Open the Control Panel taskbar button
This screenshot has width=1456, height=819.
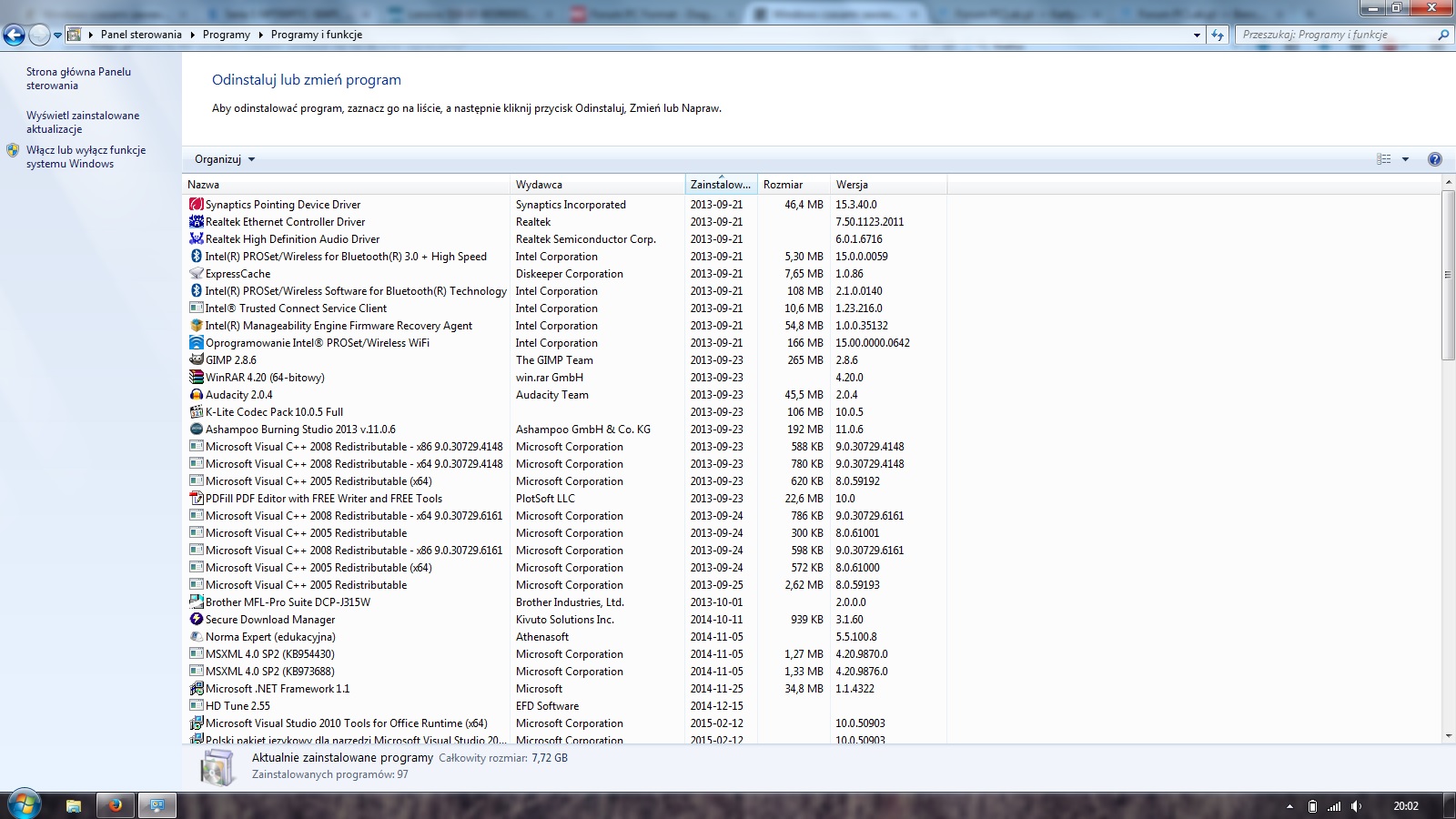pyautogui.click(x=157, y=805)
